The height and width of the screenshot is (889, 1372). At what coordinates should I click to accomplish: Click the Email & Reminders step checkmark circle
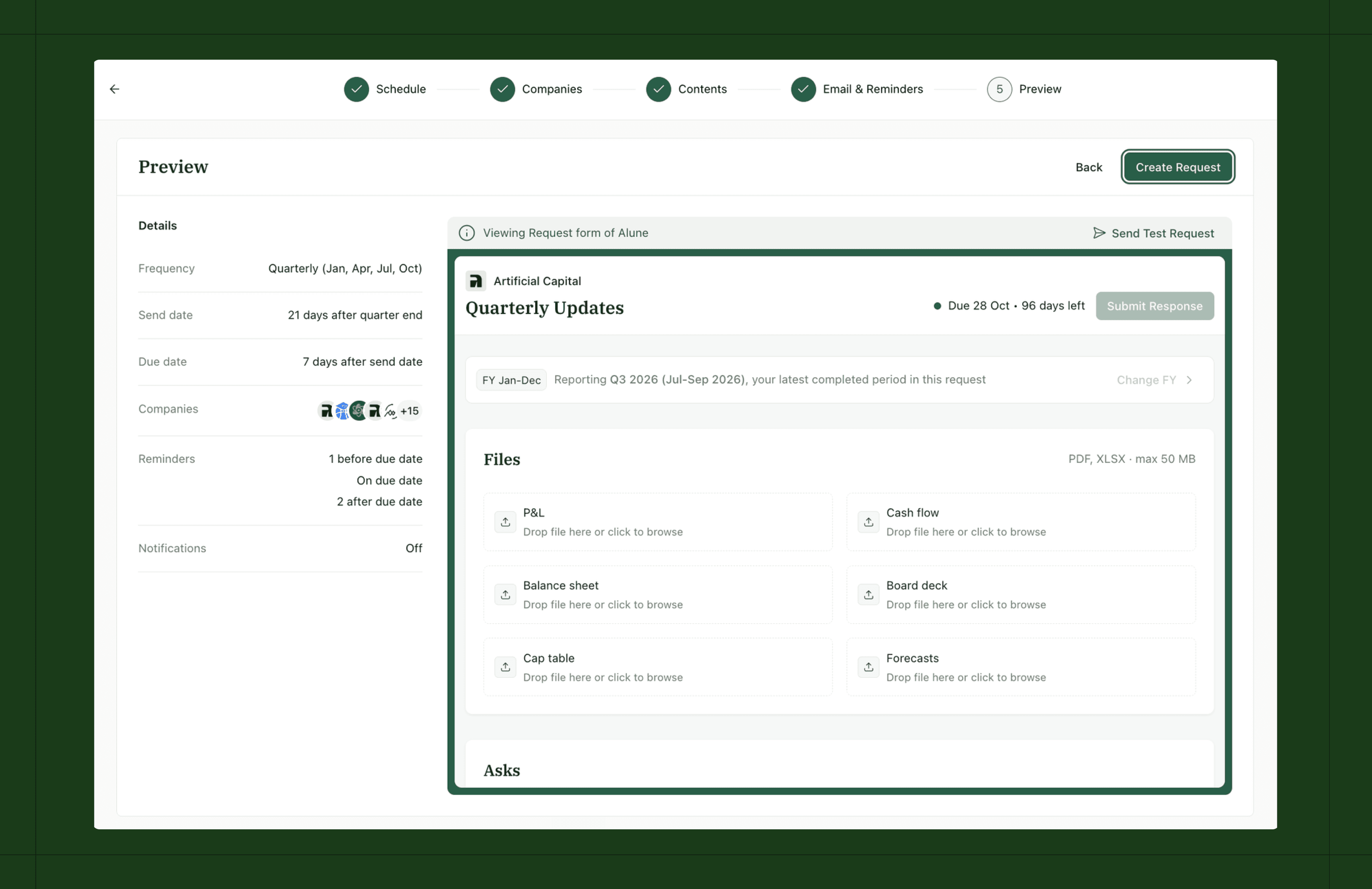coord(803,90)
